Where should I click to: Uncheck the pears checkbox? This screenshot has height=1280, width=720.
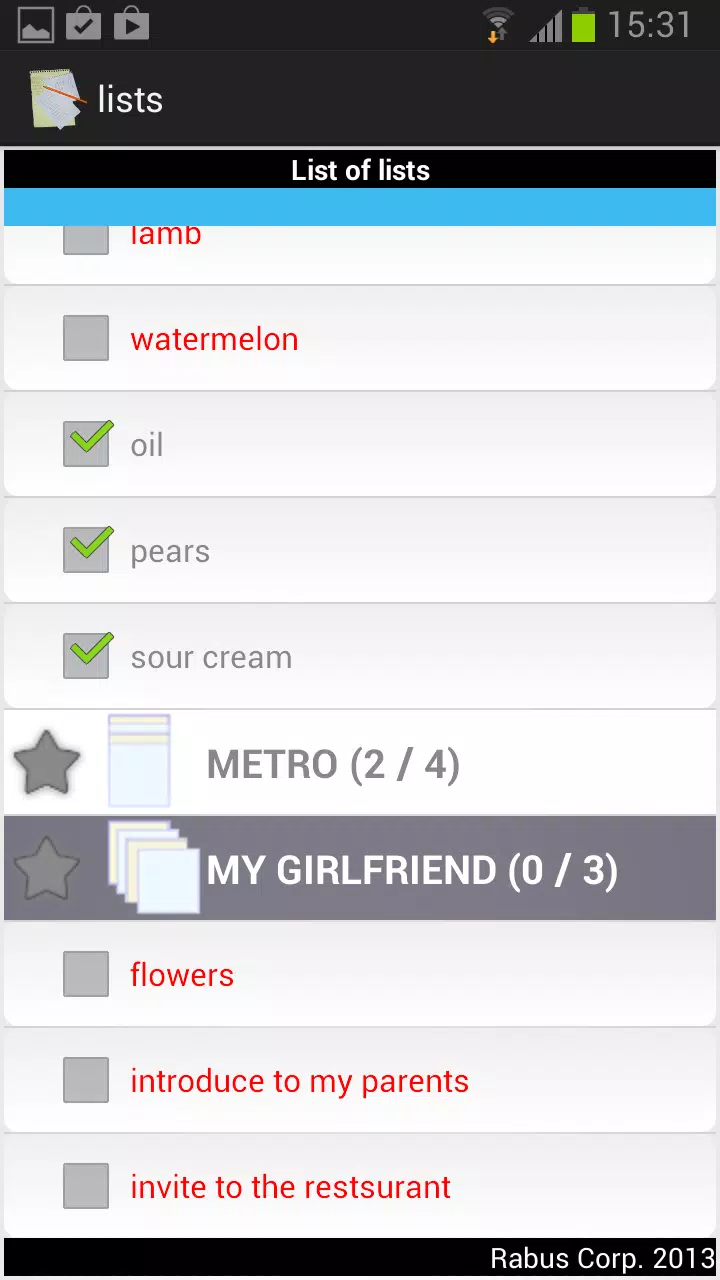click(x=86, y=550)
